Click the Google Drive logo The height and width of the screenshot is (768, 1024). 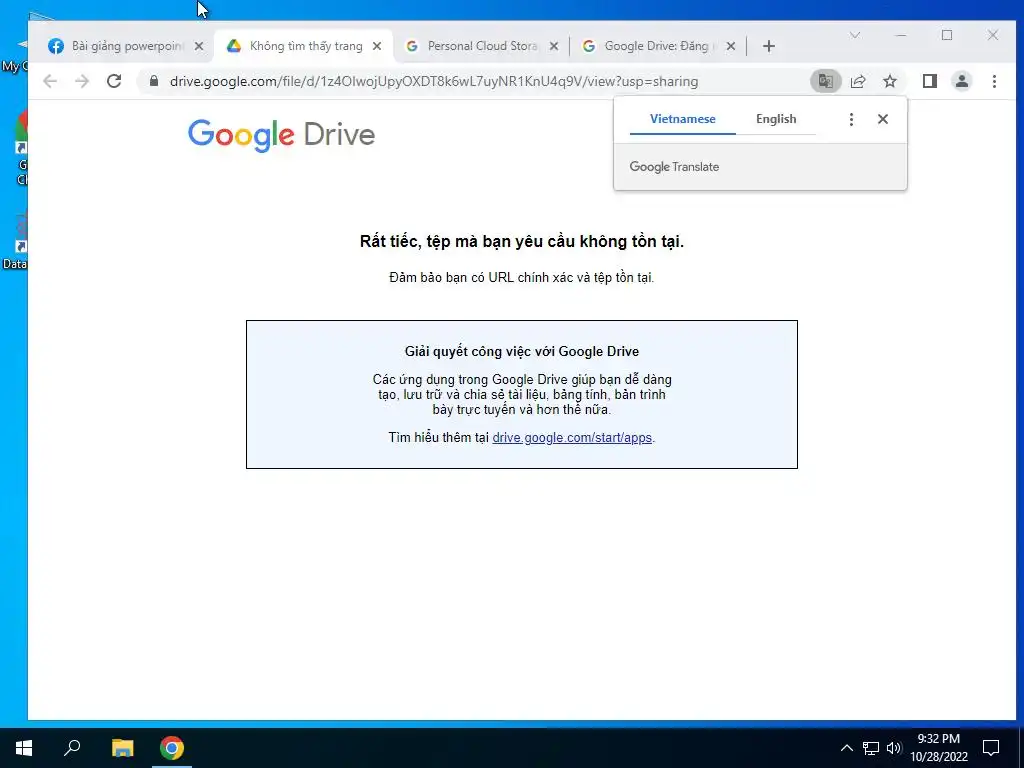(x=281, y=135)
